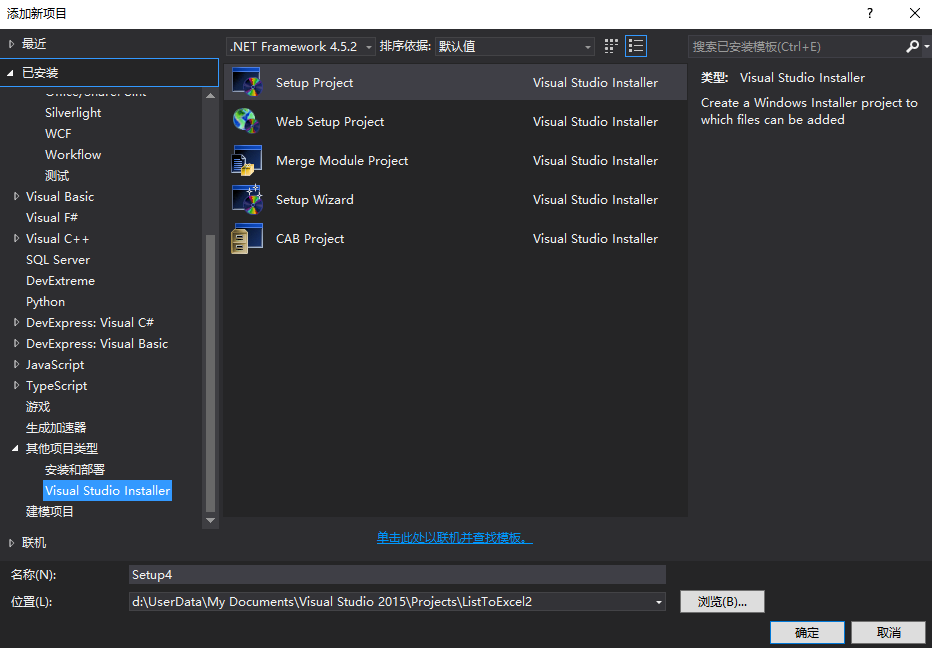This screenshot has width=932, height=648.
Task: Click the Setup Wizard template icon
Action: (247, 199)
